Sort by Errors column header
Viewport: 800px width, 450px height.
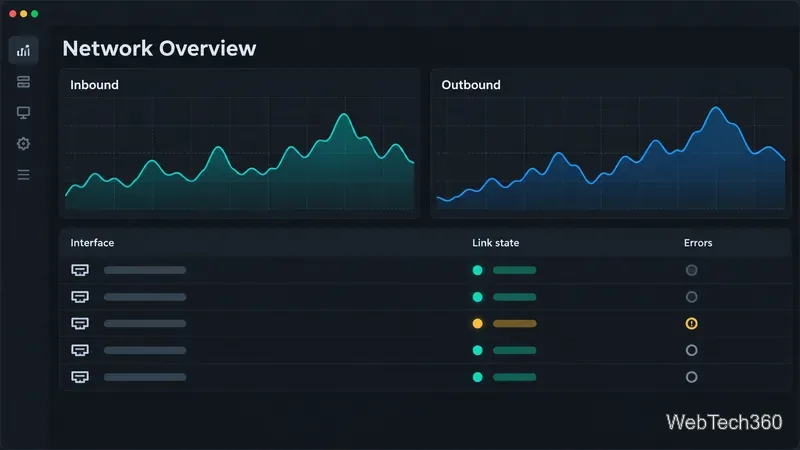[698, 243]
